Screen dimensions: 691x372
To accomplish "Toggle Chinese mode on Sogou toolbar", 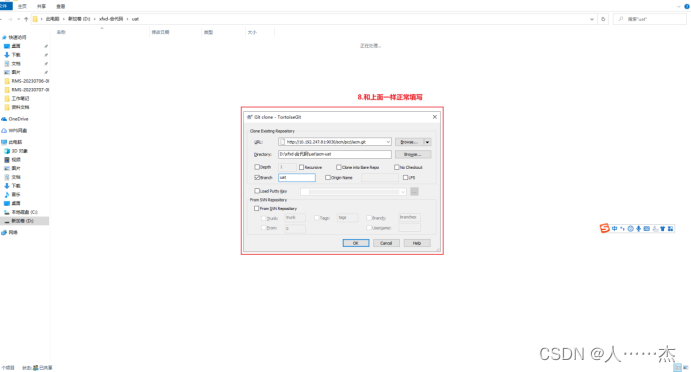I will point(614,228).
